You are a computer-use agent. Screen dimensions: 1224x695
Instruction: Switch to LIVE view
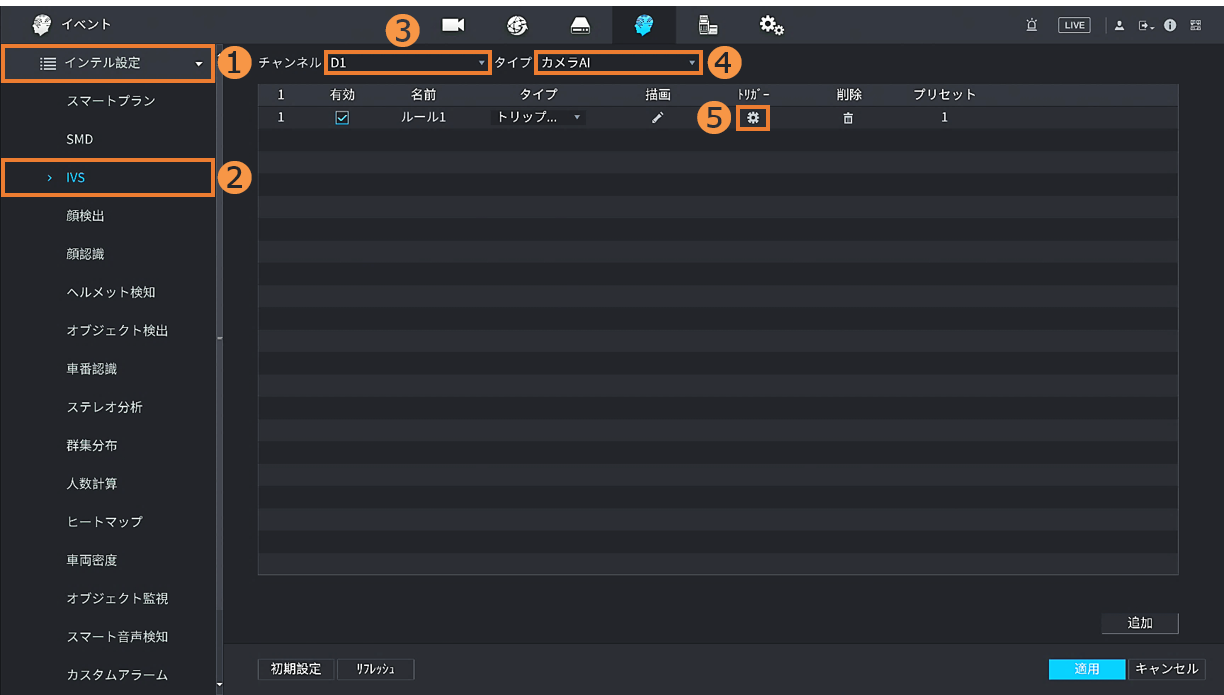pos(1074,25)
